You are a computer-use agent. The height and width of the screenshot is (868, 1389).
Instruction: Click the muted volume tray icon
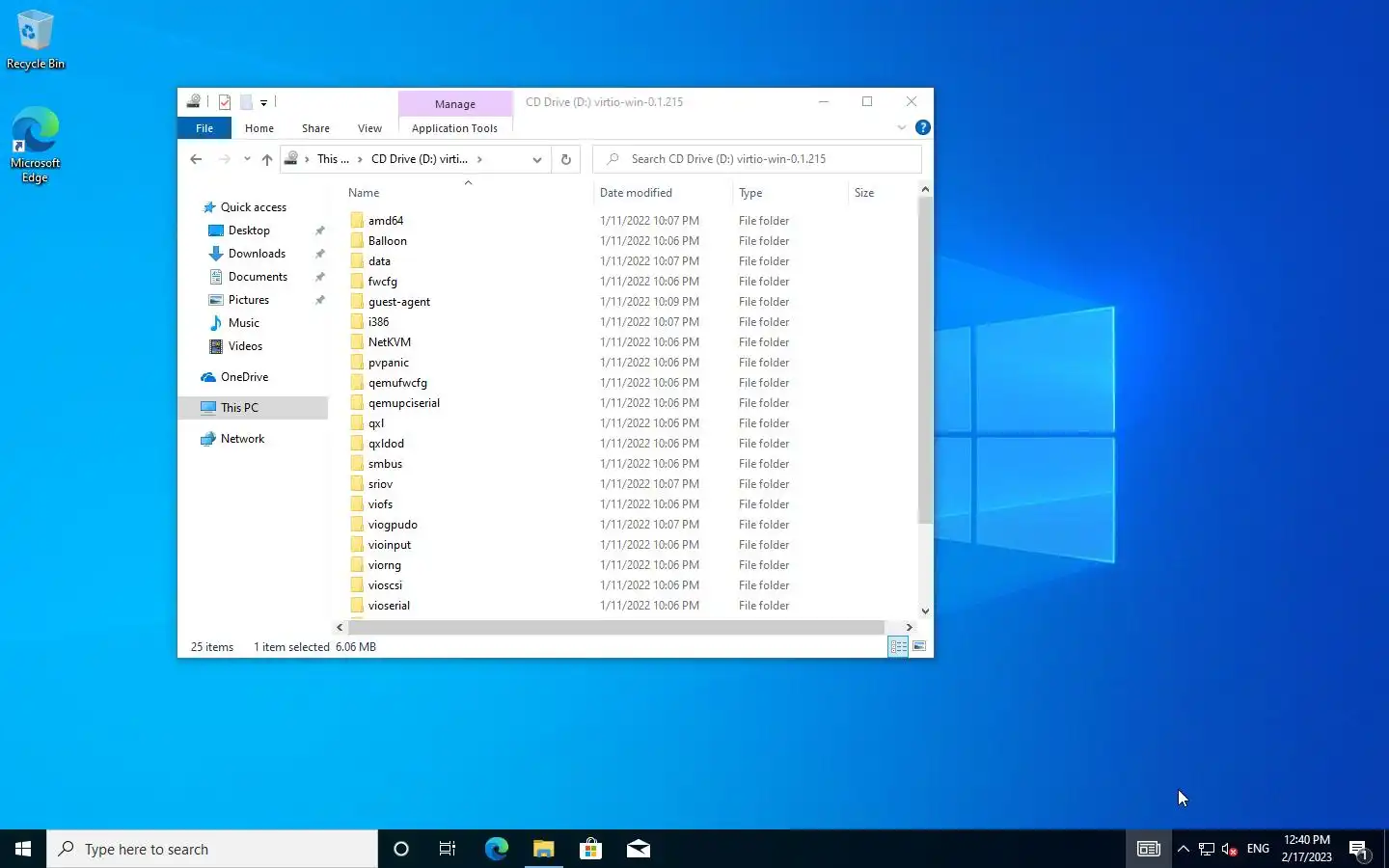[1230, 849]
